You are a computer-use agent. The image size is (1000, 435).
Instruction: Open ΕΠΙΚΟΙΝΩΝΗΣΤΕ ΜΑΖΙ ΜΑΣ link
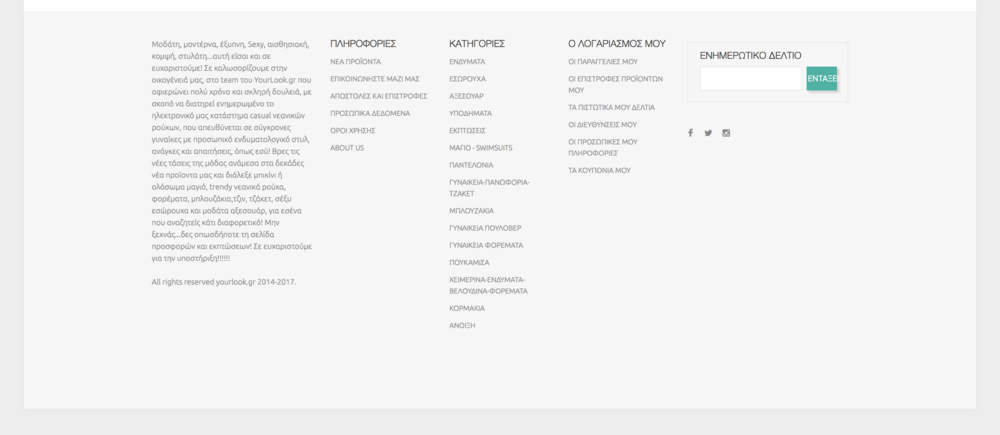(374, 79)
